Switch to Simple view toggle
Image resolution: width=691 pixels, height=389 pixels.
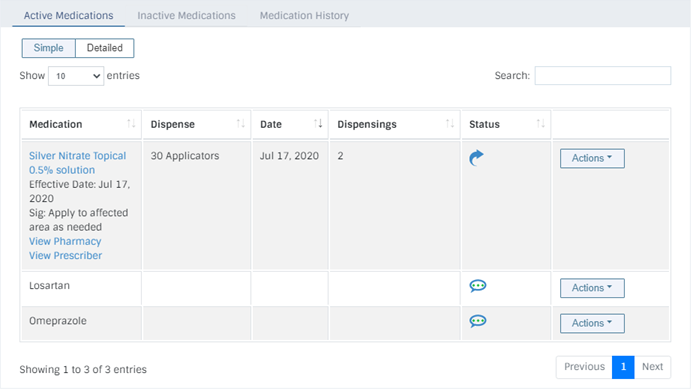point(48,48)
